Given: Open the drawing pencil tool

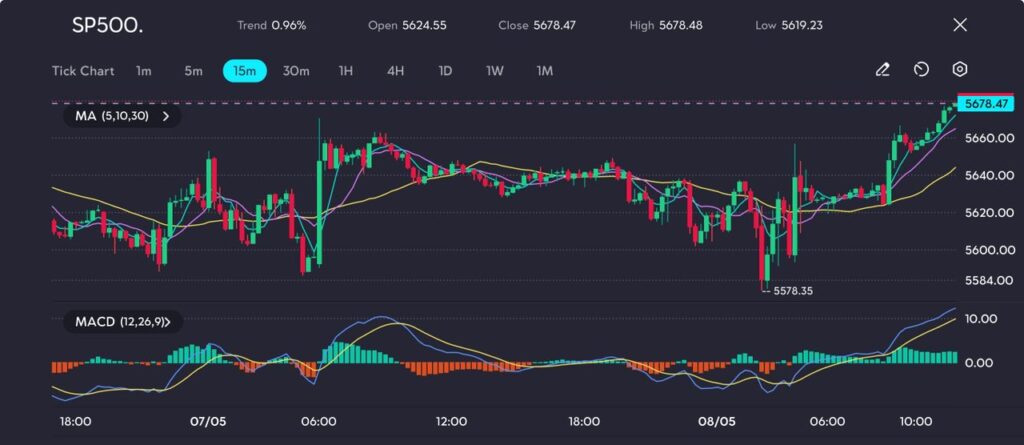Looking at the screenshot, I should coord(882,70).
